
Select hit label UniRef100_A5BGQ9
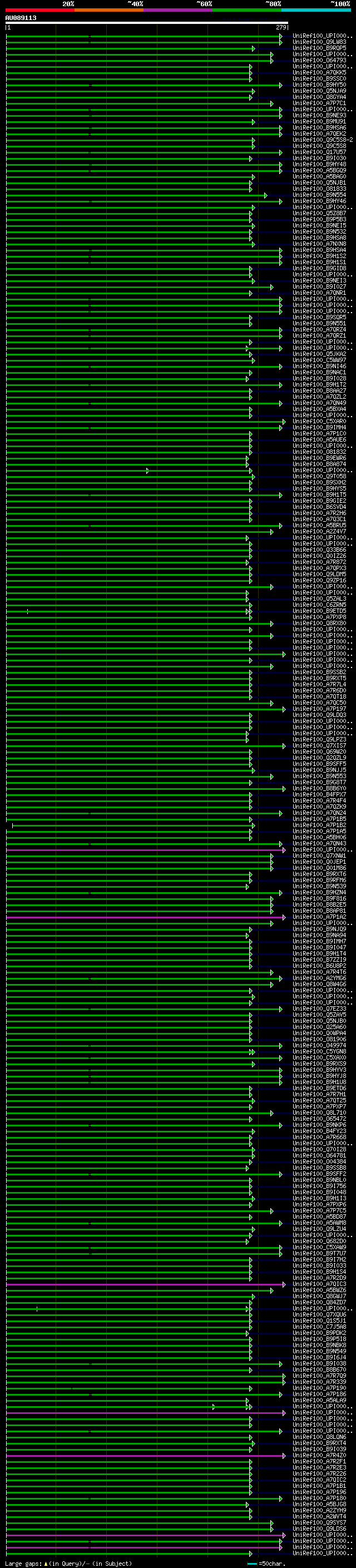[319, 170]
